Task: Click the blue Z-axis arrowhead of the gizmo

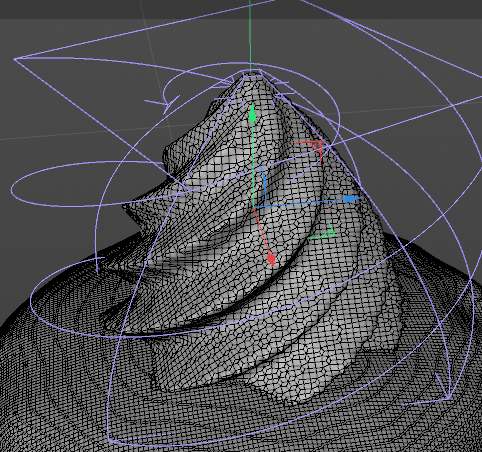Action: [x=353, y=199]
